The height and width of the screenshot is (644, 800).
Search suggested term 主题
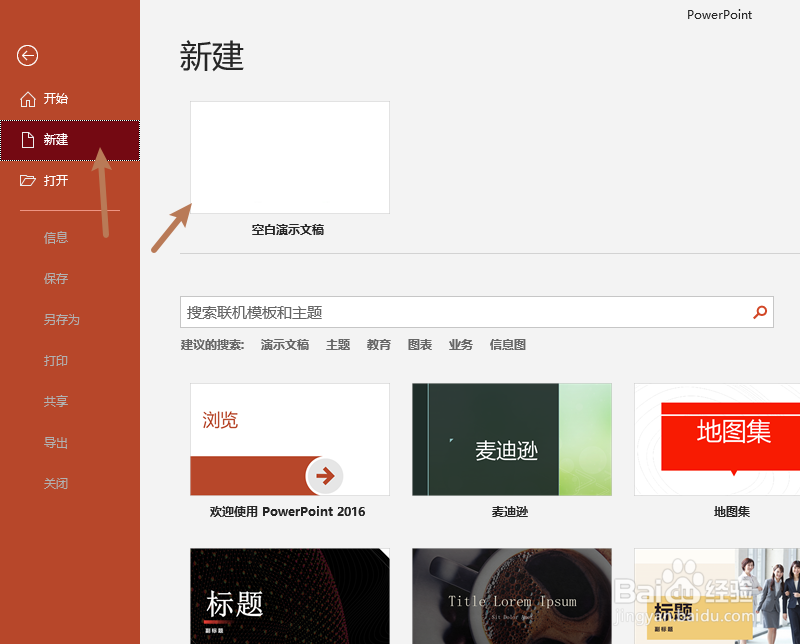pyautogui.click(x=338, y=345)
